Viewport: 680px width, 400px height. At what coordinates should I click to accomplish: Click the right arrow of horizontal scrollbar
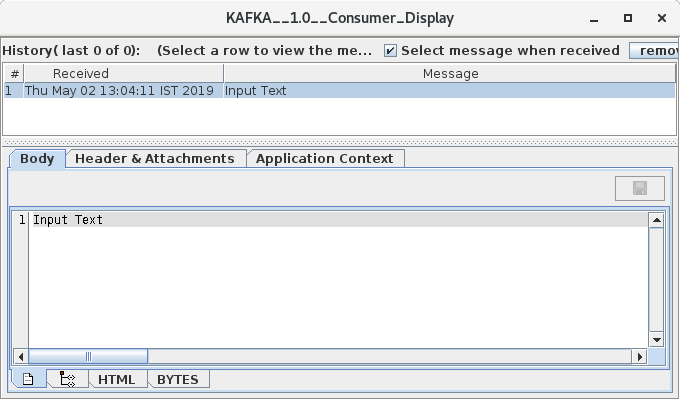tap(640, 356)
